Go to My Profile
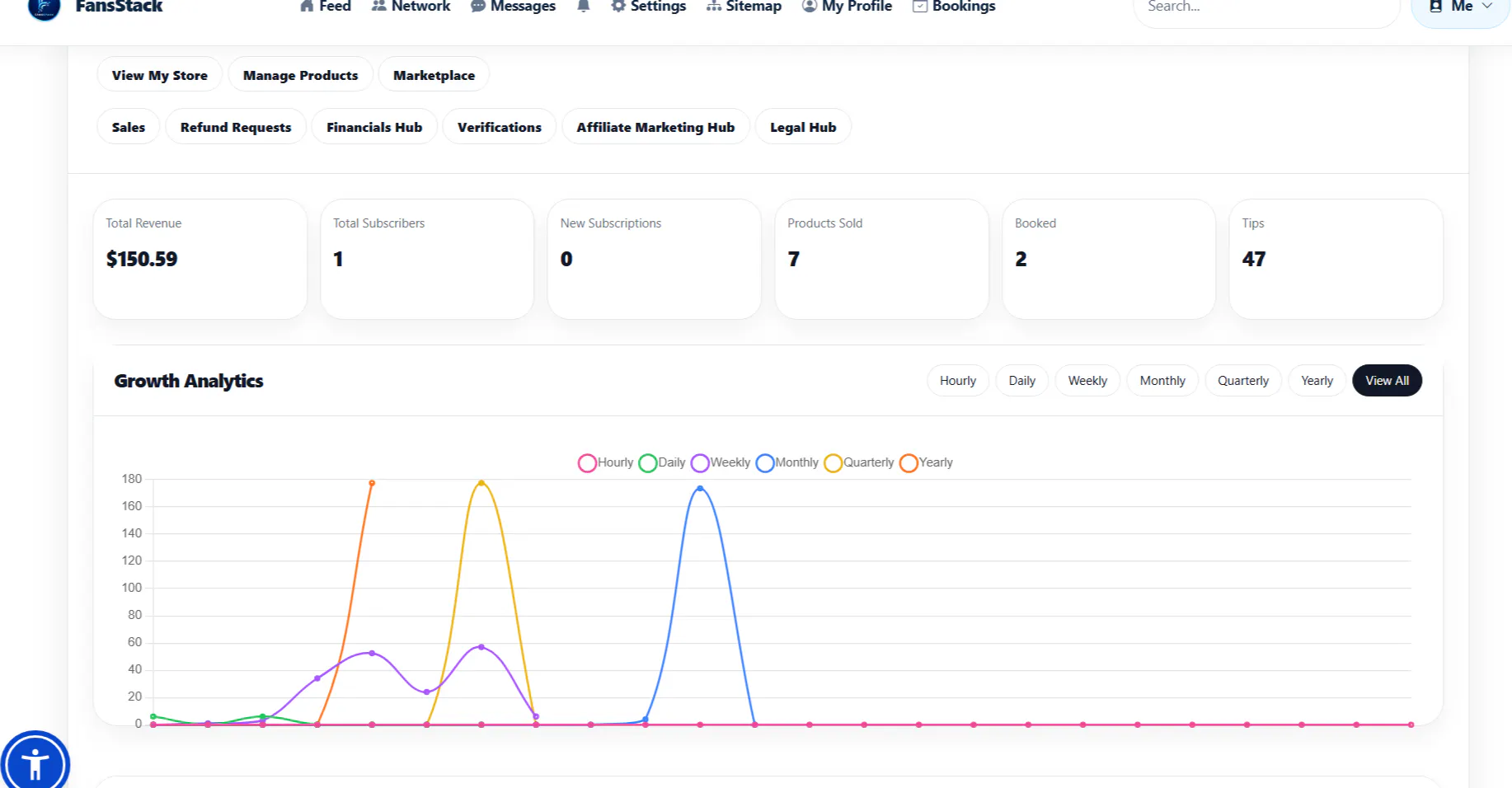 (847, 7)
